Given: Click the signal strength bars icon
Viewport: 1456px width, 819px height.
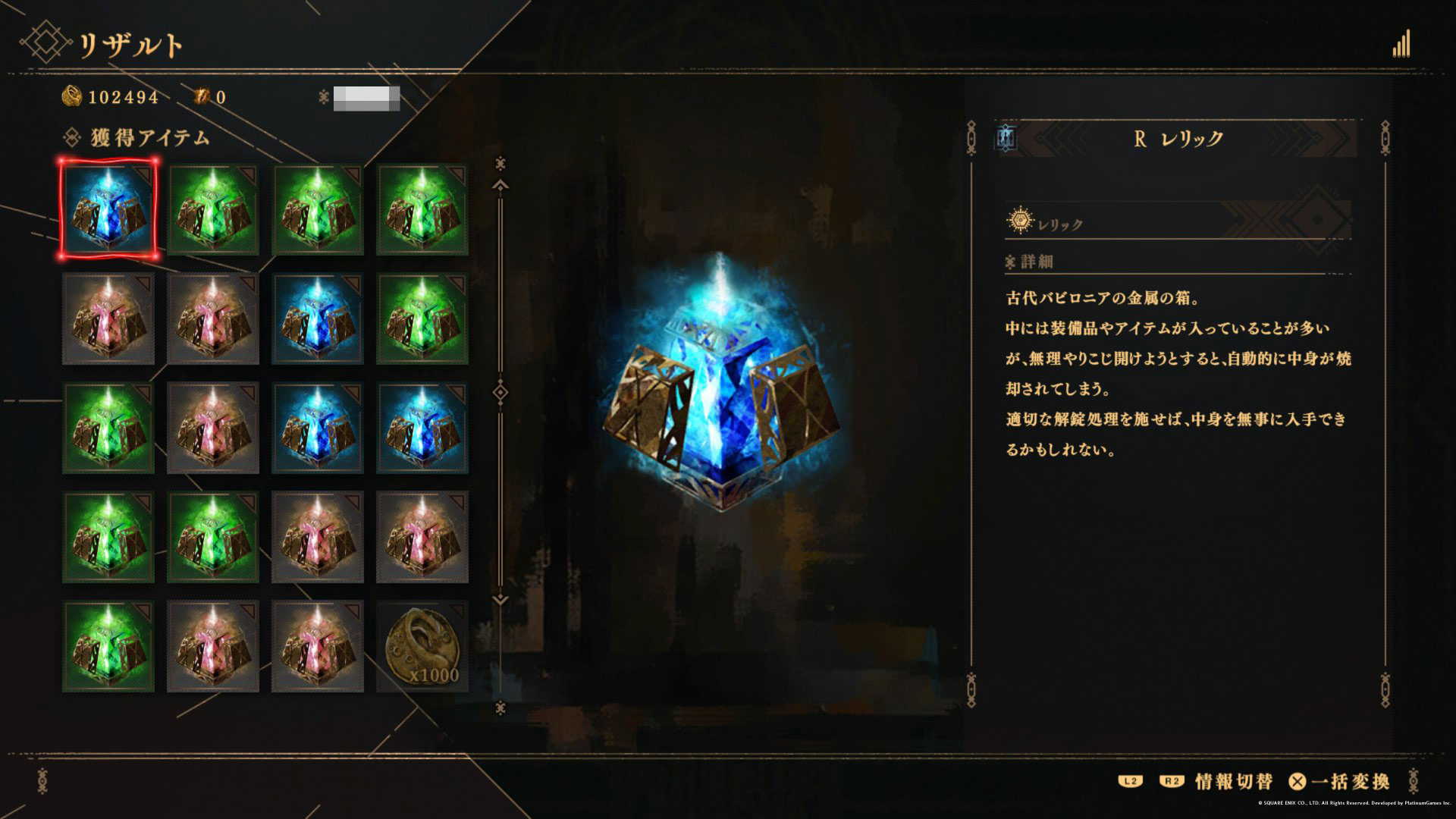Looking at the screenshot, I should (x=1401, y=44).
